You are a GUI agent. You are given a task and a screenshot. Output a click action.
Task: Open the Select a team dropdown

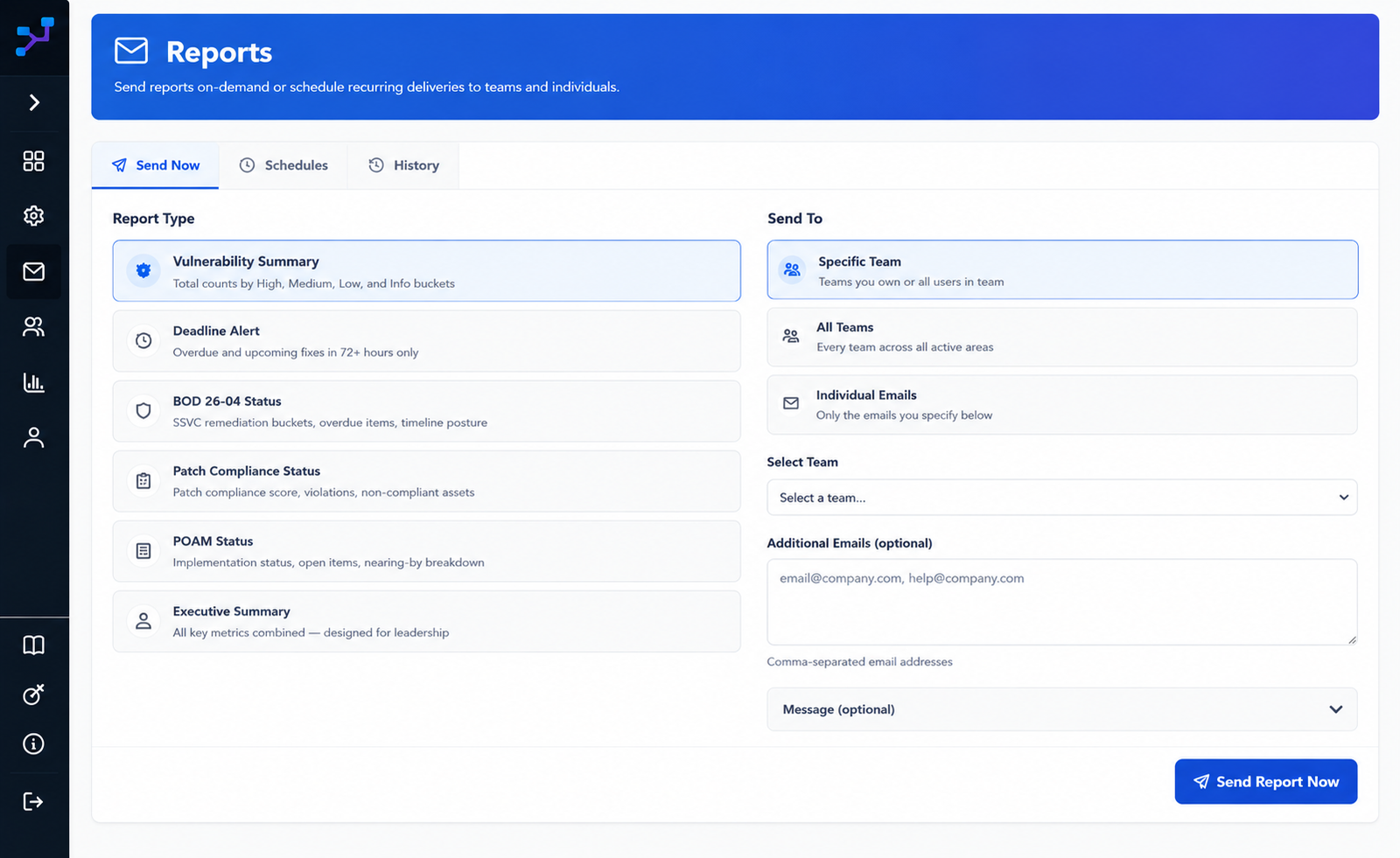pos(1062,498)
